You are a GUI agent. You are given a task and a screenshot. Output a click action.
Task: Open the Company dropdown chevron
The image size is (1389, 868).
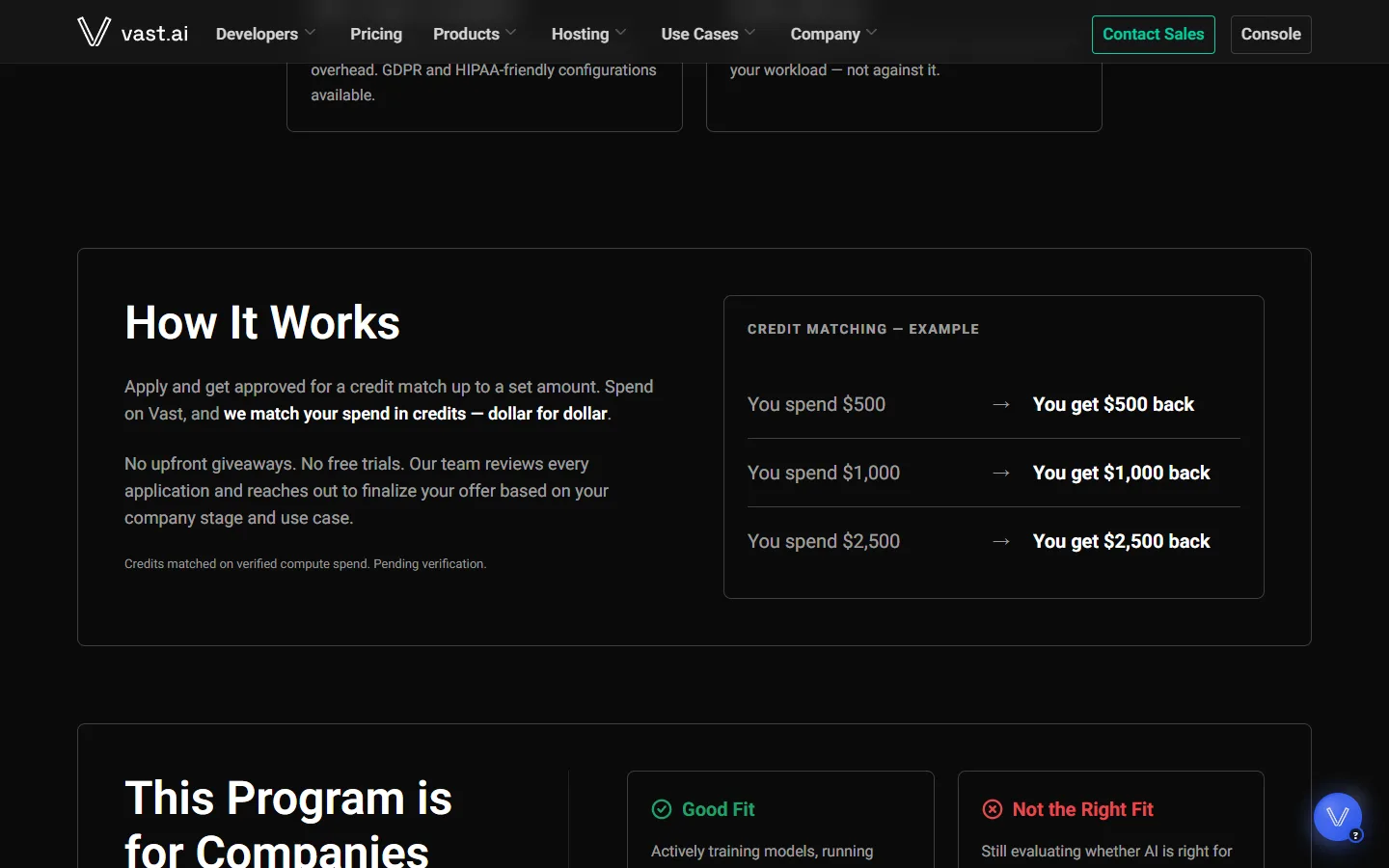pos(872,33)
